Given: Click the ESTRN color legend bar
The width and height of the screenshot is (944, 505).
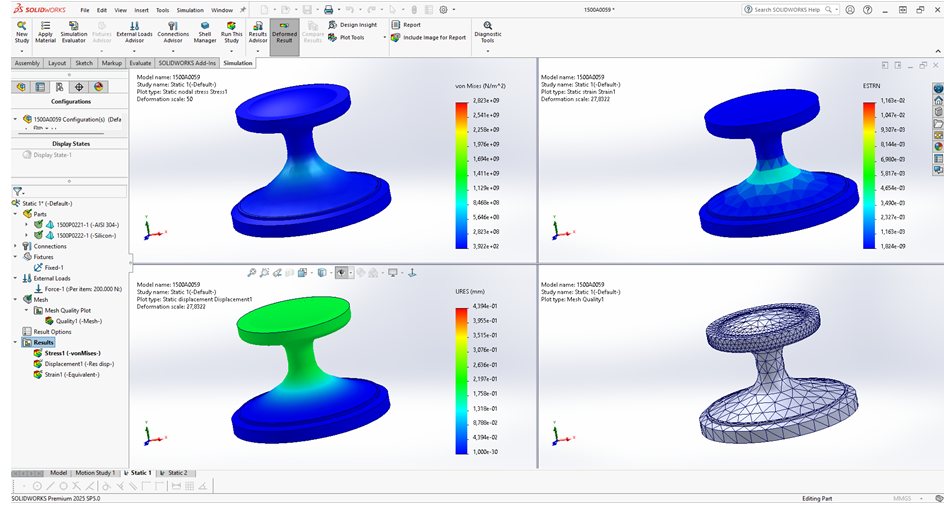Looking at the screenshot, I should [869, 175].
